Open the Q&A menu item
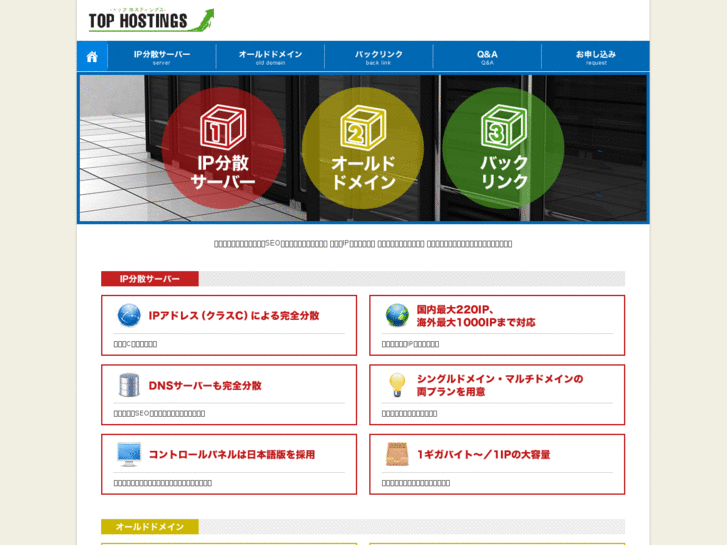Image resolution: width=727 pixels, height=545 pixels. coord(487,57)
